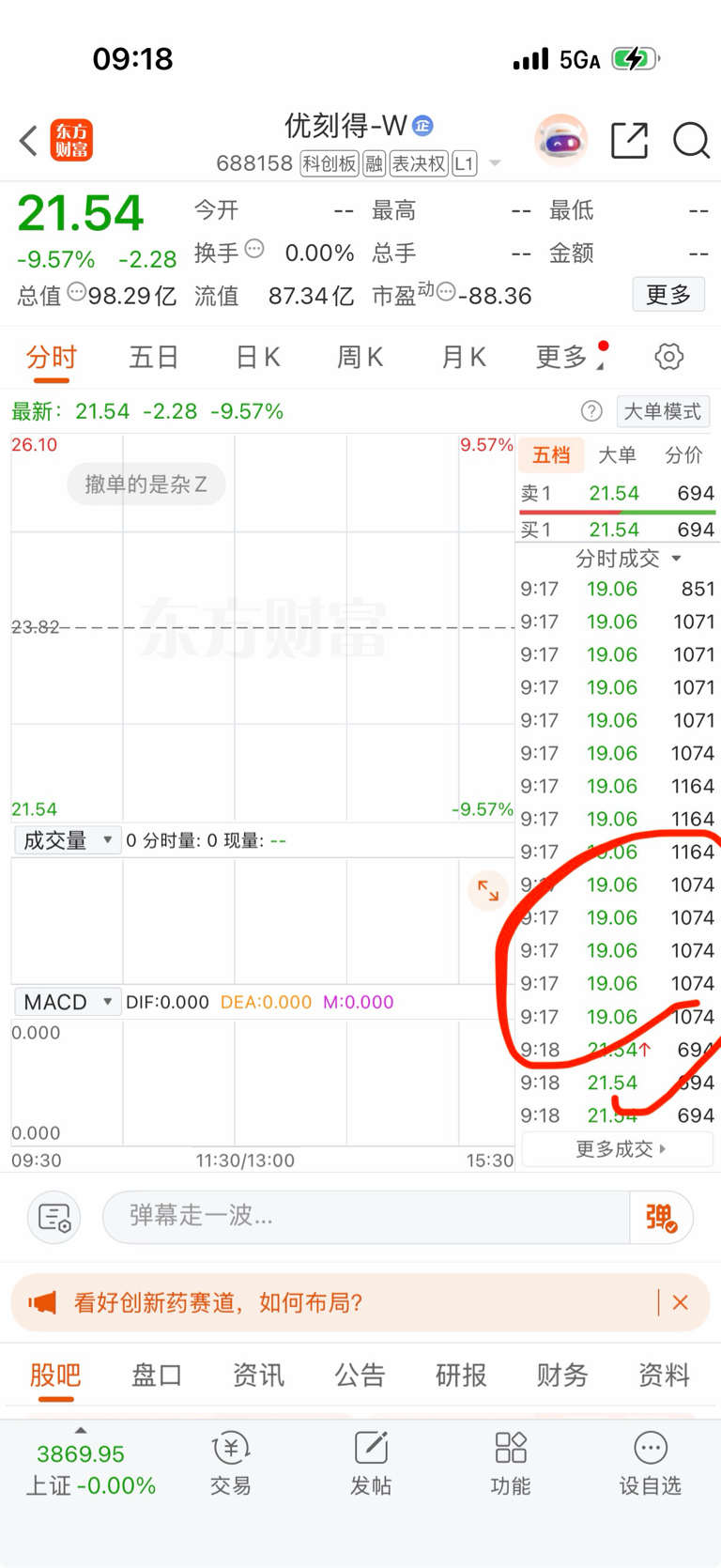
Task: Tap the large 21.54 current price
Action: (81, 213)
